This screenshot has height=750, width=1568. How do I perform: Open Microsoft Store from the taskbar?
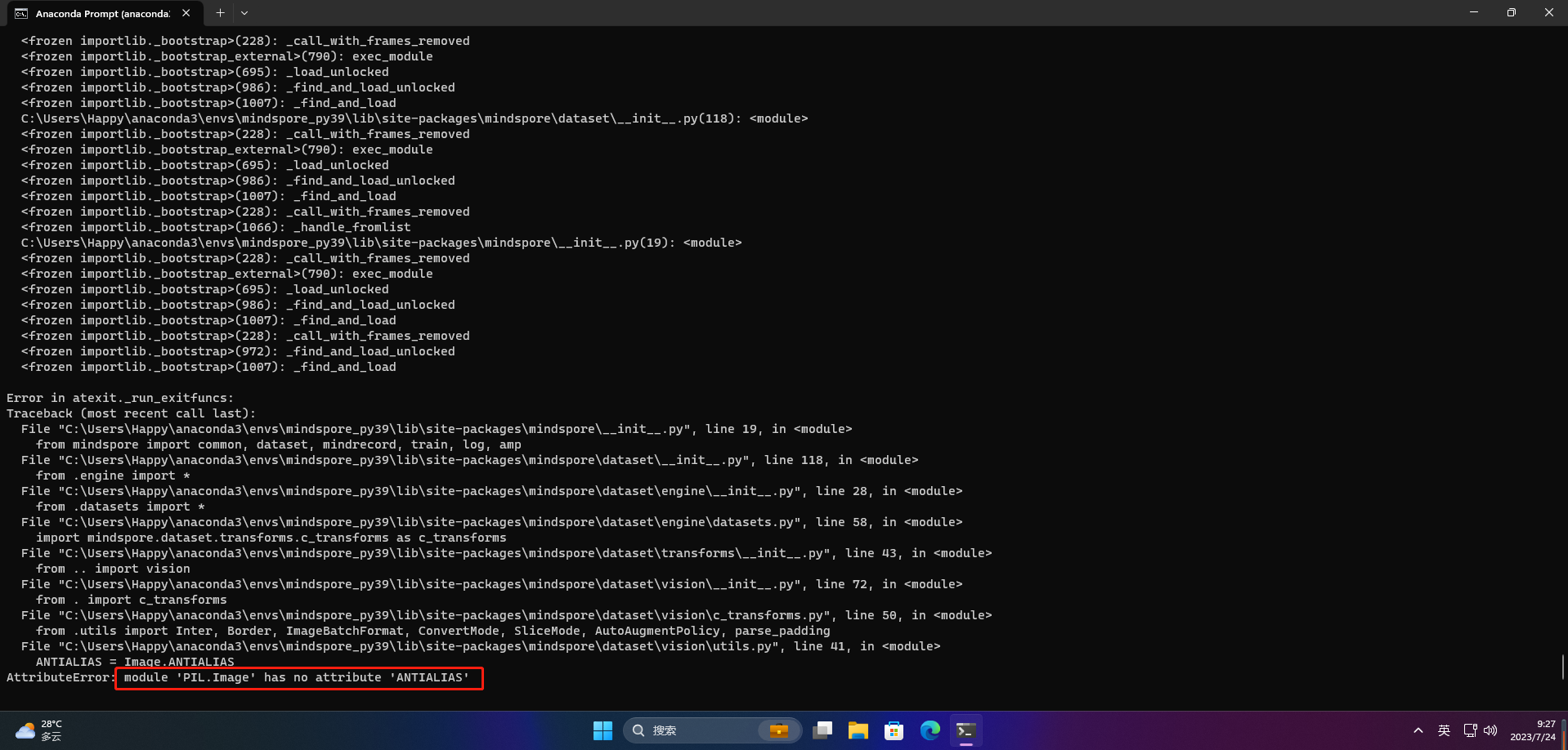coord(894,730)
